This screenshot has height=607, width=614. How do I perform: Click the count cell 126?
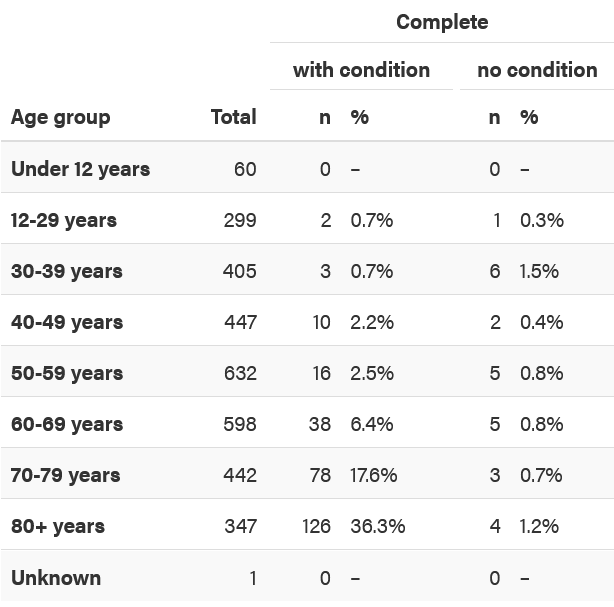(316, 526)
